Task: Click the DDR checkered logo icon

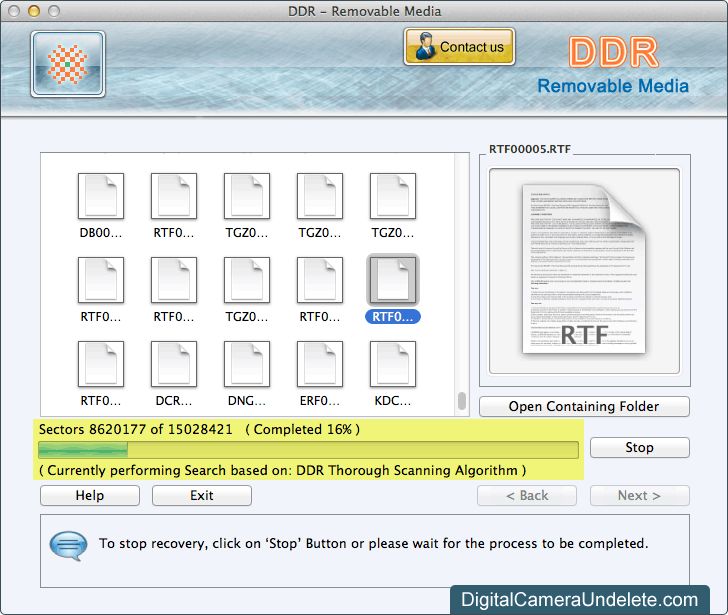Action: (68, 64)
